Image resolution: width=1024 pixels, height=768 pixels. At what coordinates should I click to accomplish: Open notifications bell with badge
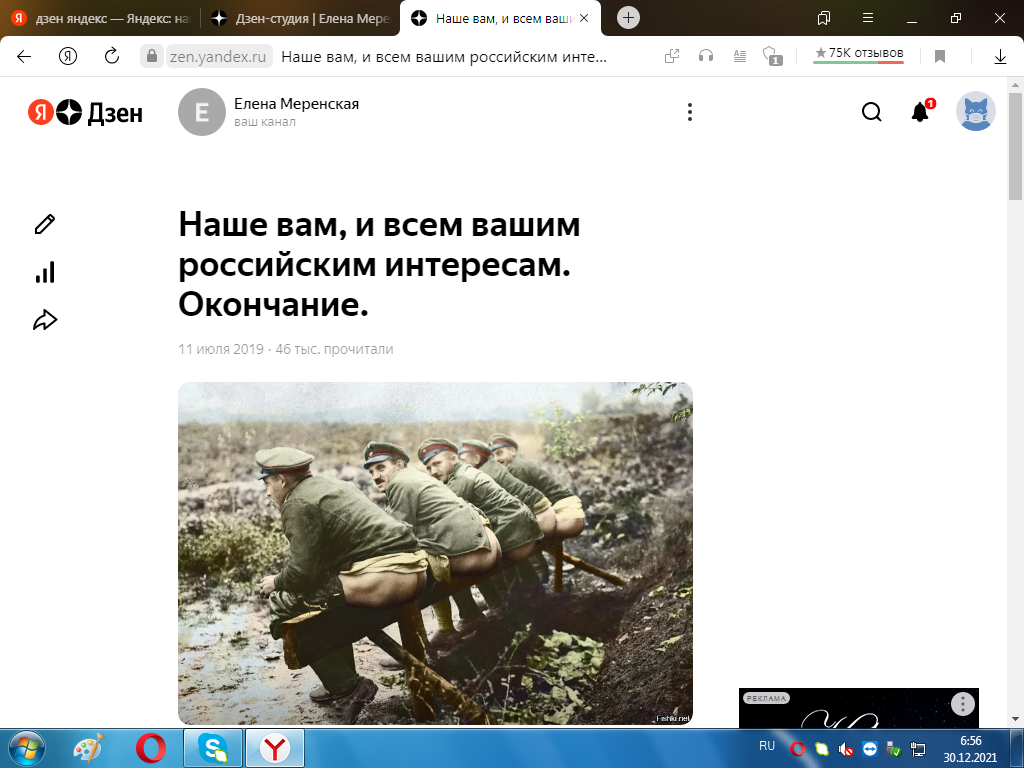click(x=921, y=112)
